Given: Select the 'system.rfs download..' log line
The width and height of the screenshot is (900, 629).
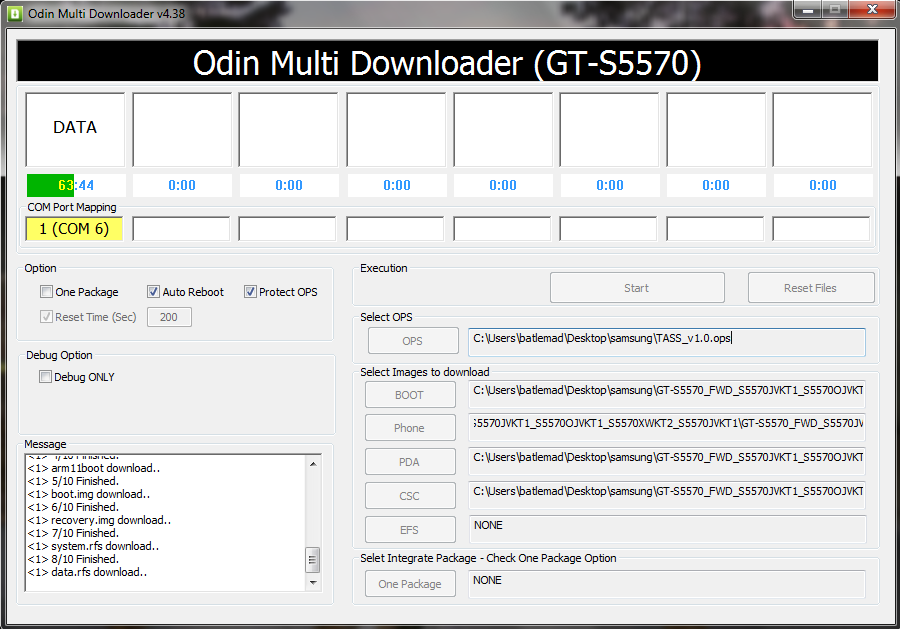Looking at the screenshot, I should 94,546.
